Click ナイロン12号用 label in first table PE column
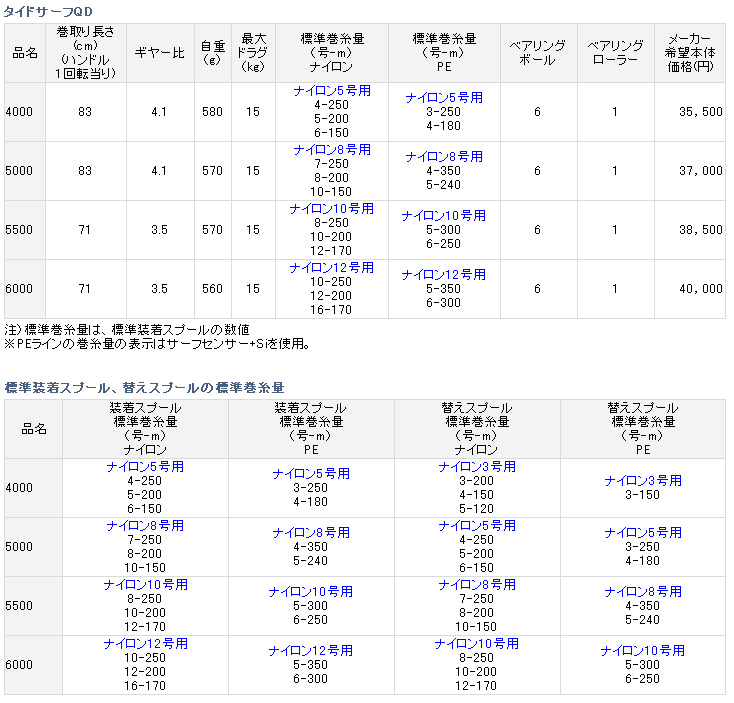This screenshot has height=703, width=734. (x=443, y=275)
